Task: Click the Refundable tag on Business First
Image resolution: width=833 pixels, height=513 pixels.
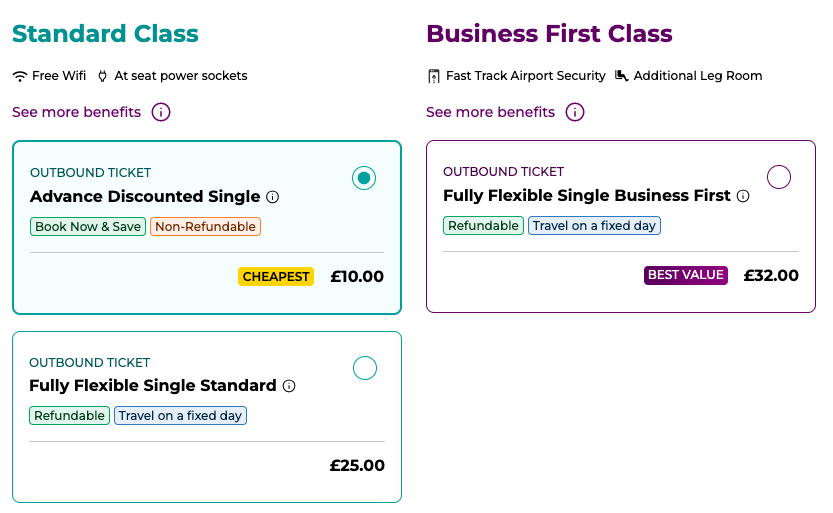Action: click(x=483, y=226)
